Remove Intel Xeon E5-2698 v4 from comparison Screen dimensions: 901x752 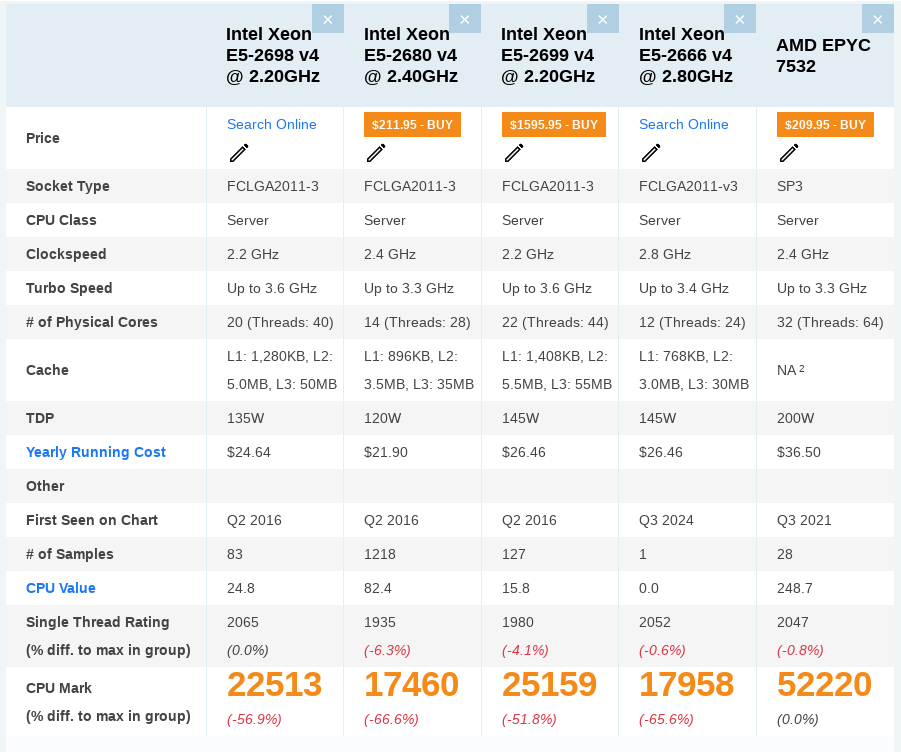pos(328,19)
